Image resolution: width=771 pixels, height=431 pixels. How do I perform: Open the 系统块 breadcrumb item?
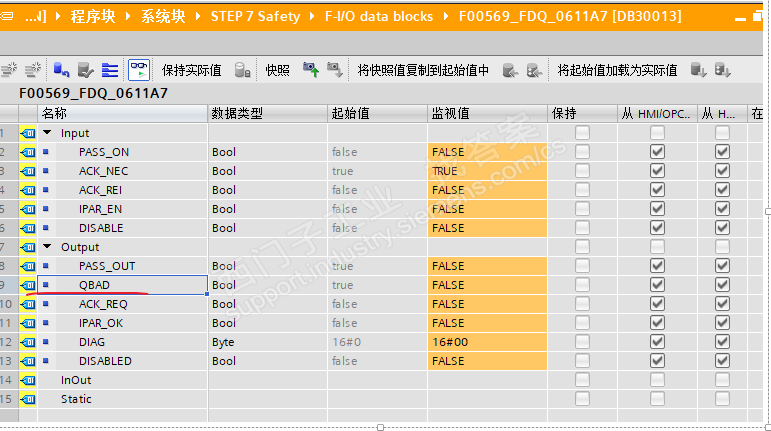pos(163,16)
